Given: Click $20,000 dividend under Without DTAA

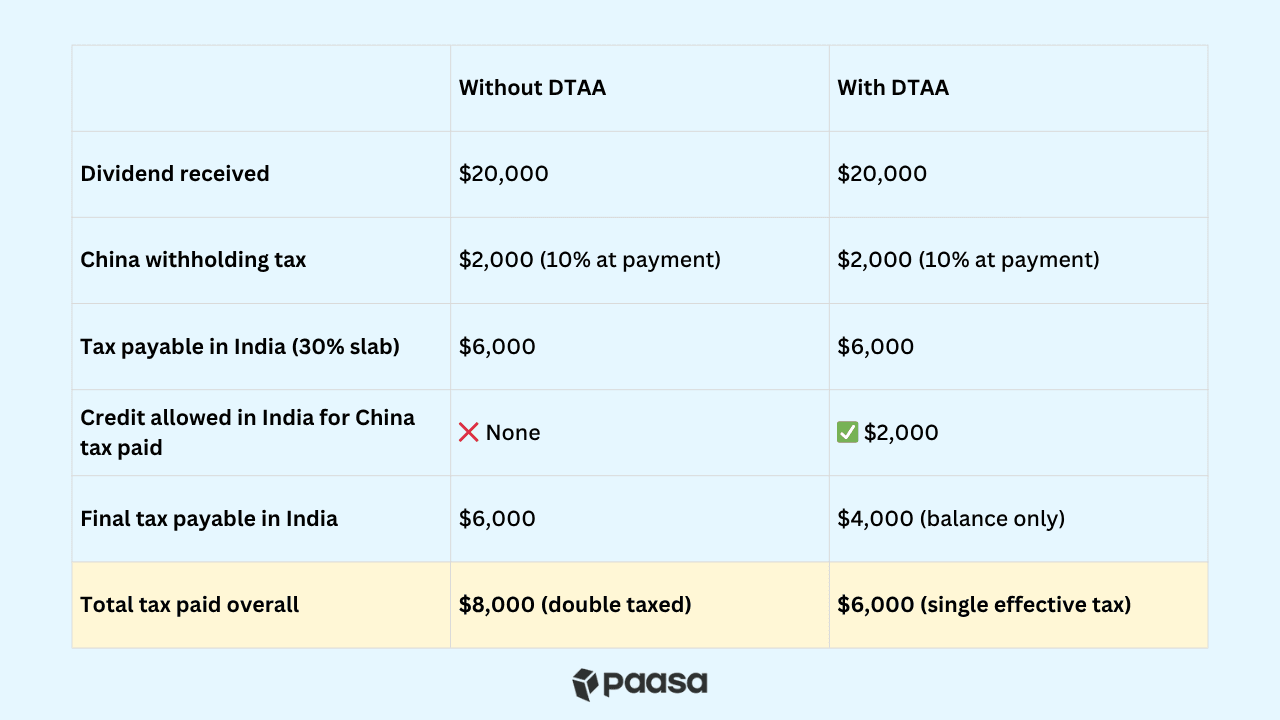Looking at the screenshot, I should 504,174.
